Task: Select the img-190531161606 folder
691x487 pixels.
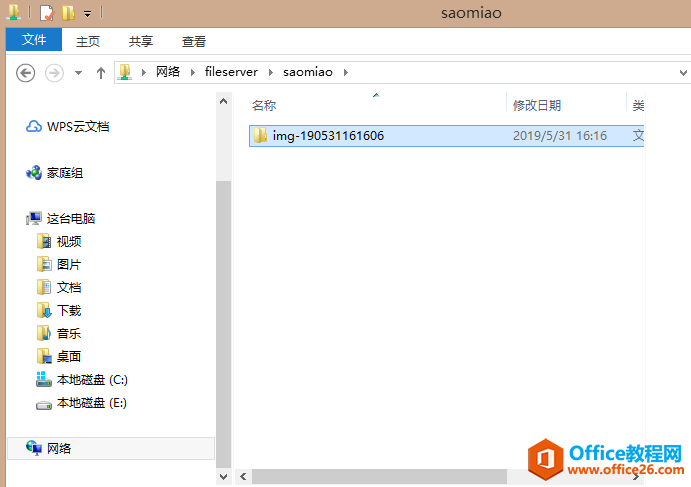Action: pos(446,136)
